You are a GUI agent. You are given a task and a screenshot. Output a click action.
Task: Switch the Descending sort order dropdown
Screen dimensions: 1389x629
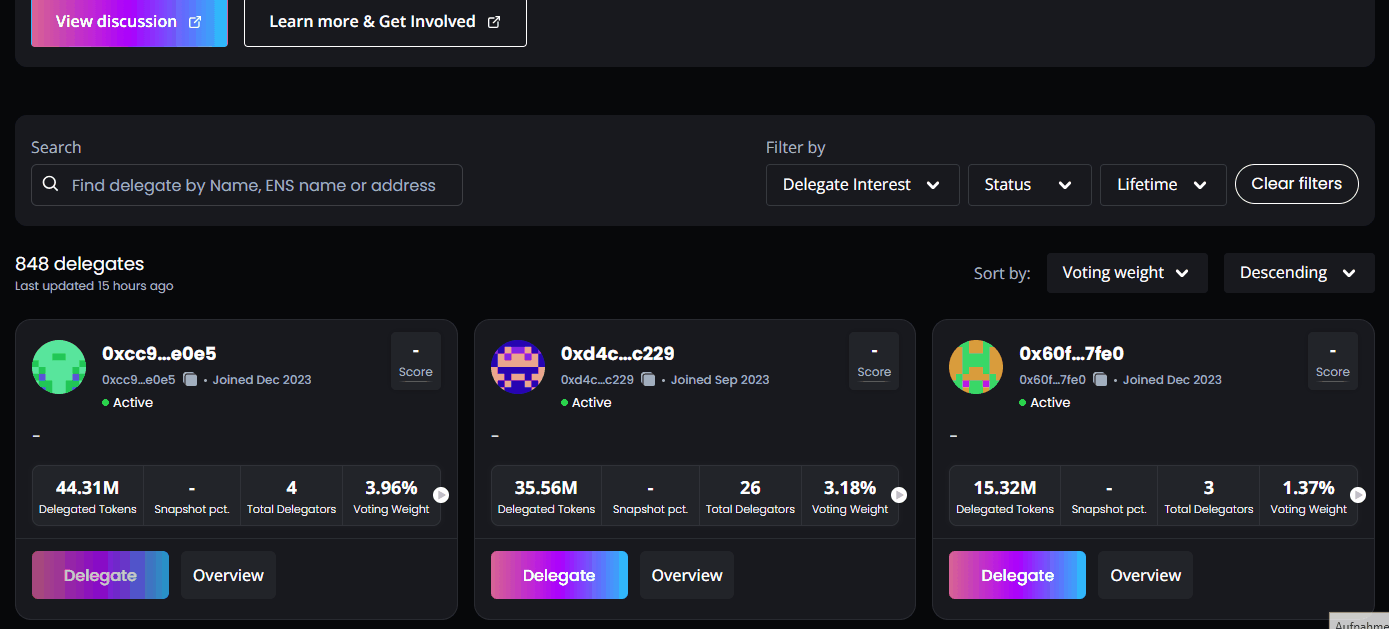pyautogui.click(x=1298, y=273)
